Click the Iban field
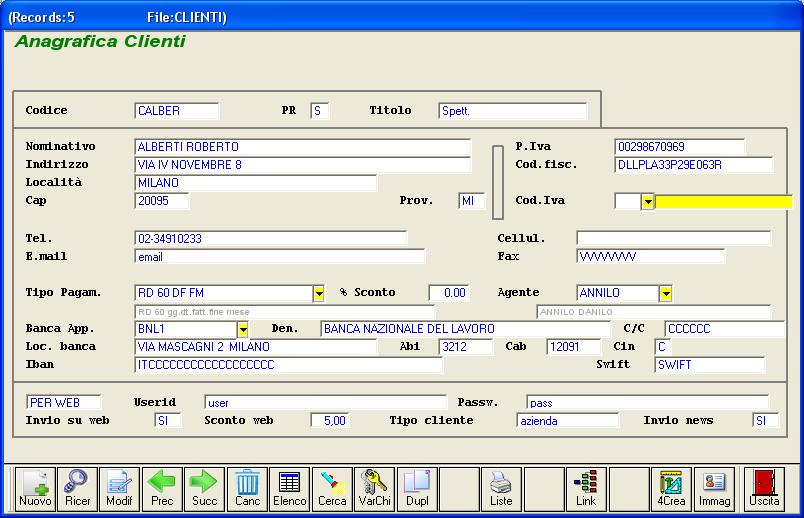The height and width of the screenshot is (518, 804). click(289, 365)
